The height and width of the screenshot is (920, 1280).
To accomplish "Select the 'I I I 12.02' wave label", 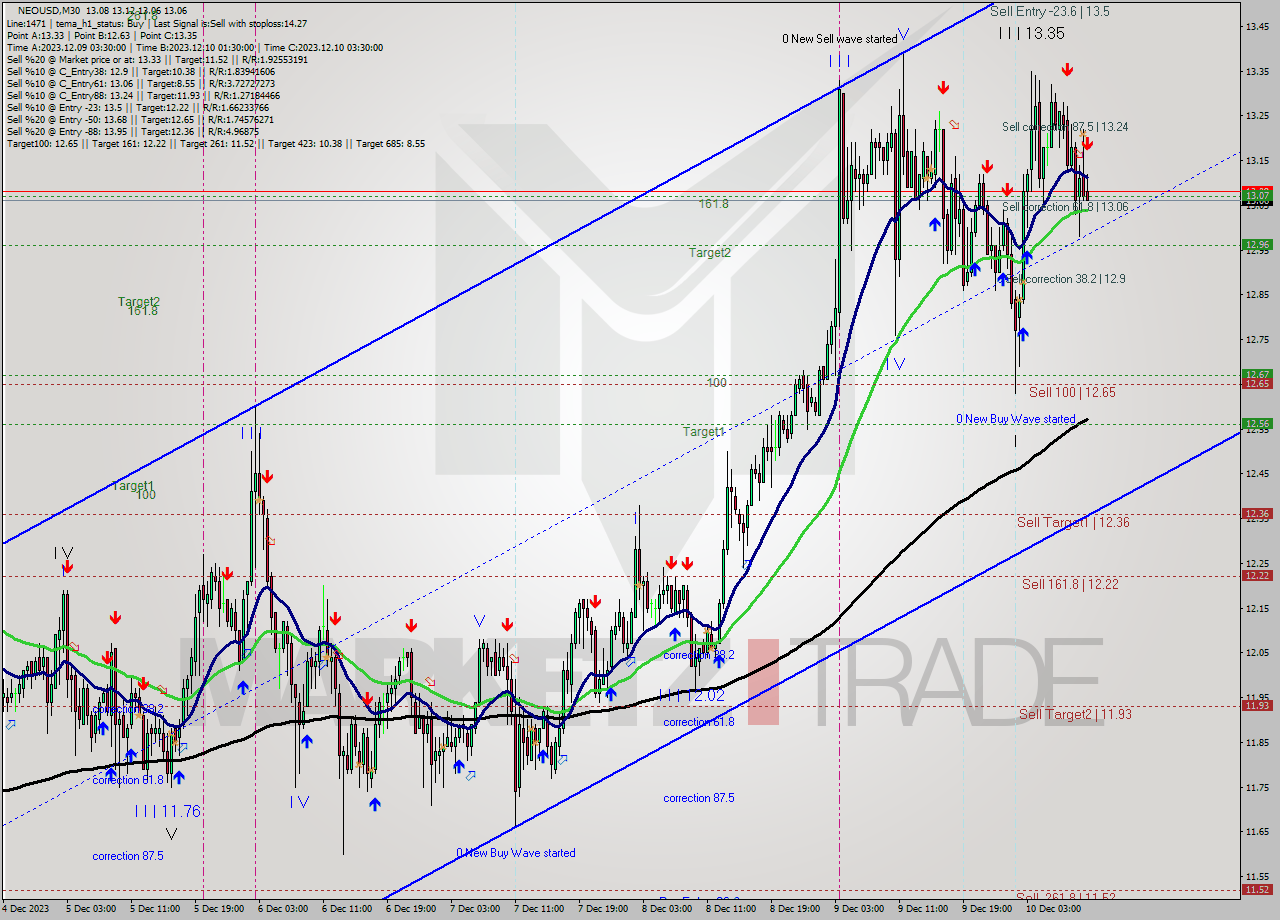I will [692, 694].
